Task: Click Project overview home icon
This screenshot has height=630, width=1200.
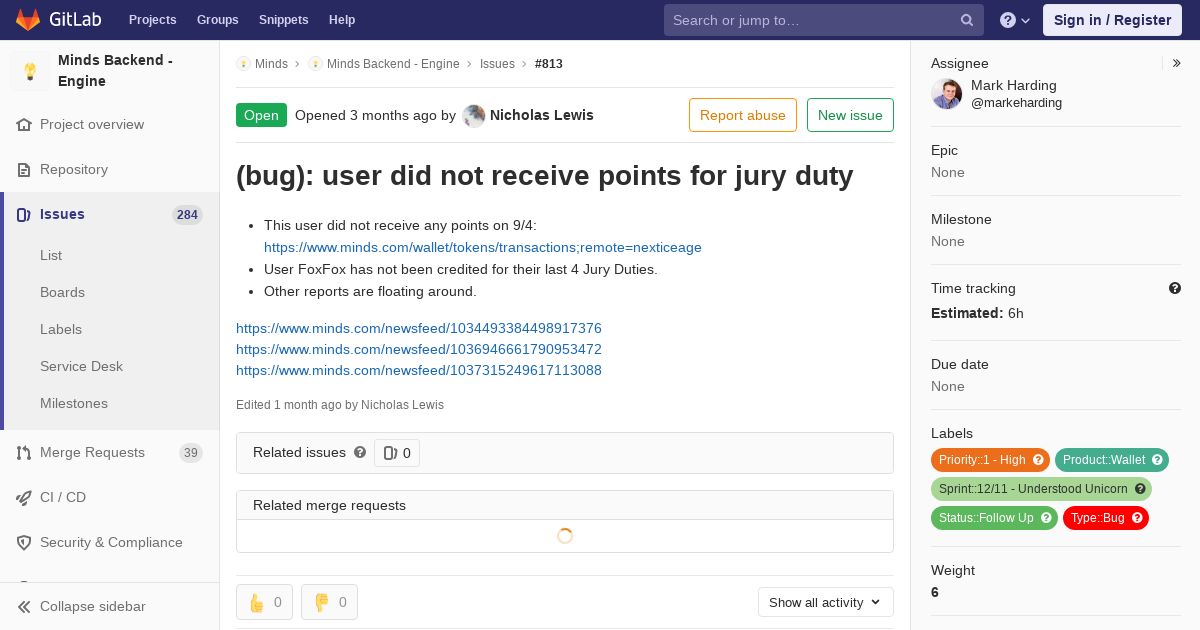Action: (x=24, y=125)
